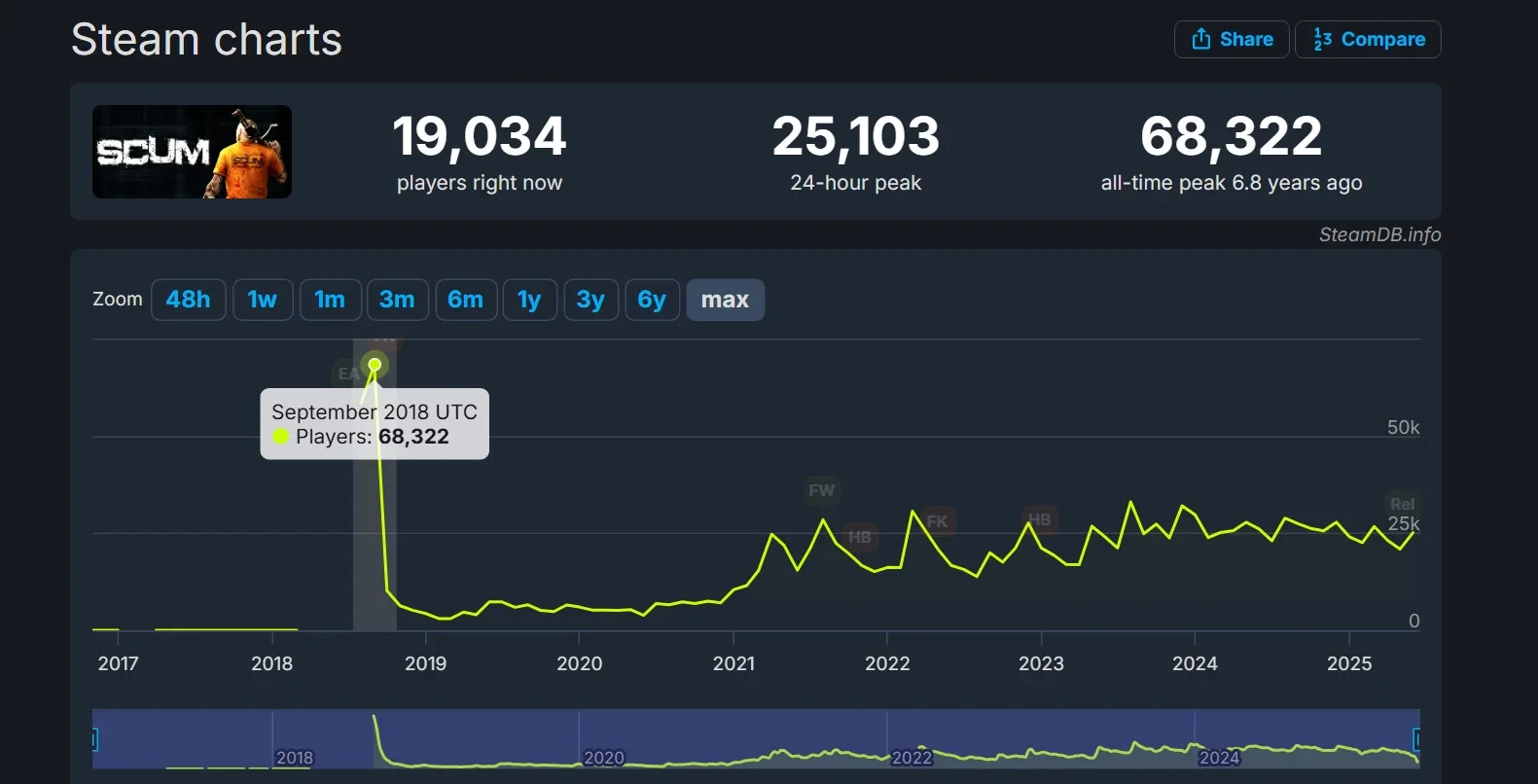Open the Compare charts button
Image resolution: width=1538 pixels, height=784 pixels.
pos(1368,39)
